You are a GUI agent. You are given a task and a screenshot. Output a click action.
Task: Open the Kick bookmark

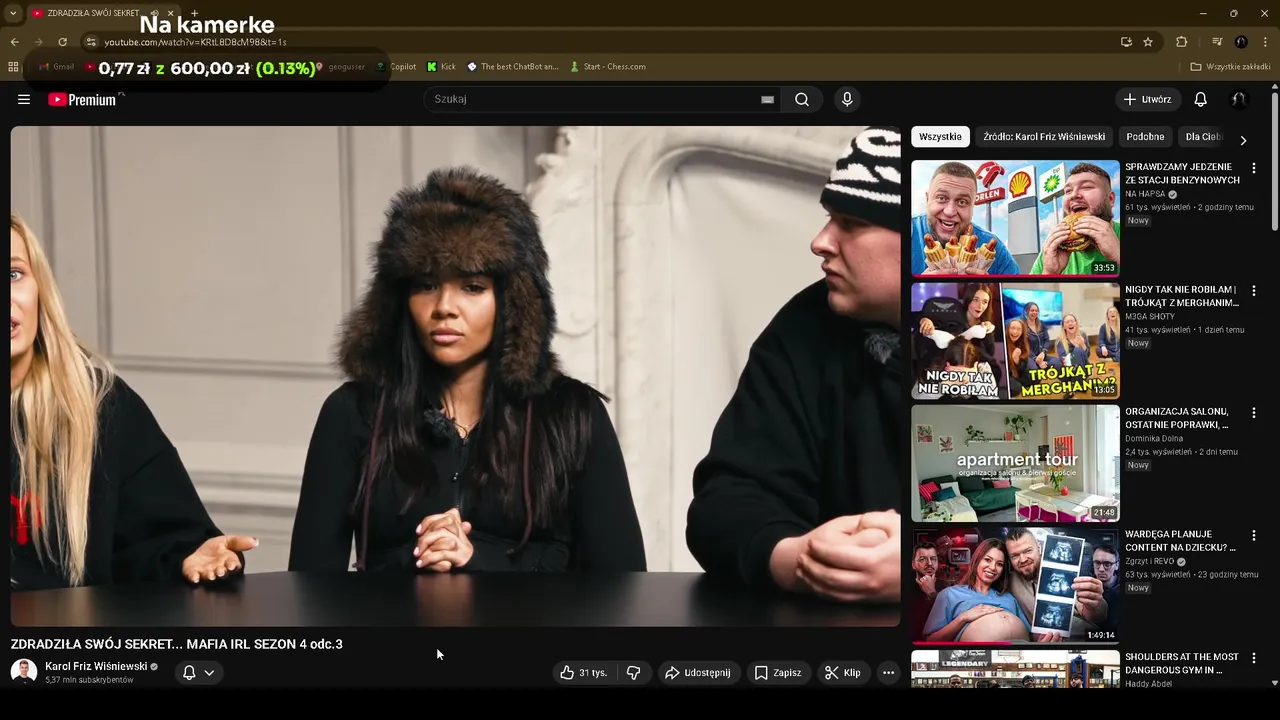[x=441, y=67]
